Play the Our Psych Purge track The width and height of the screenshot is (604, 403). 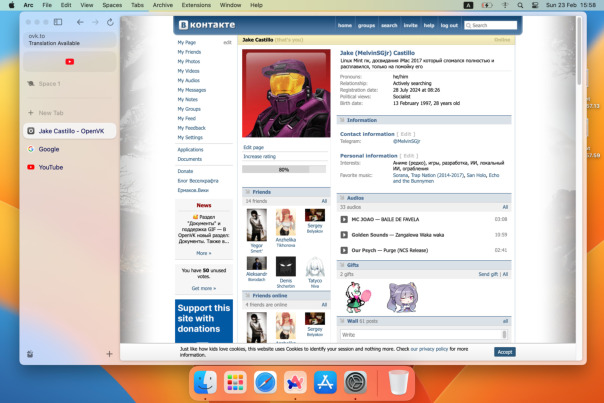[x=344, y=250]
